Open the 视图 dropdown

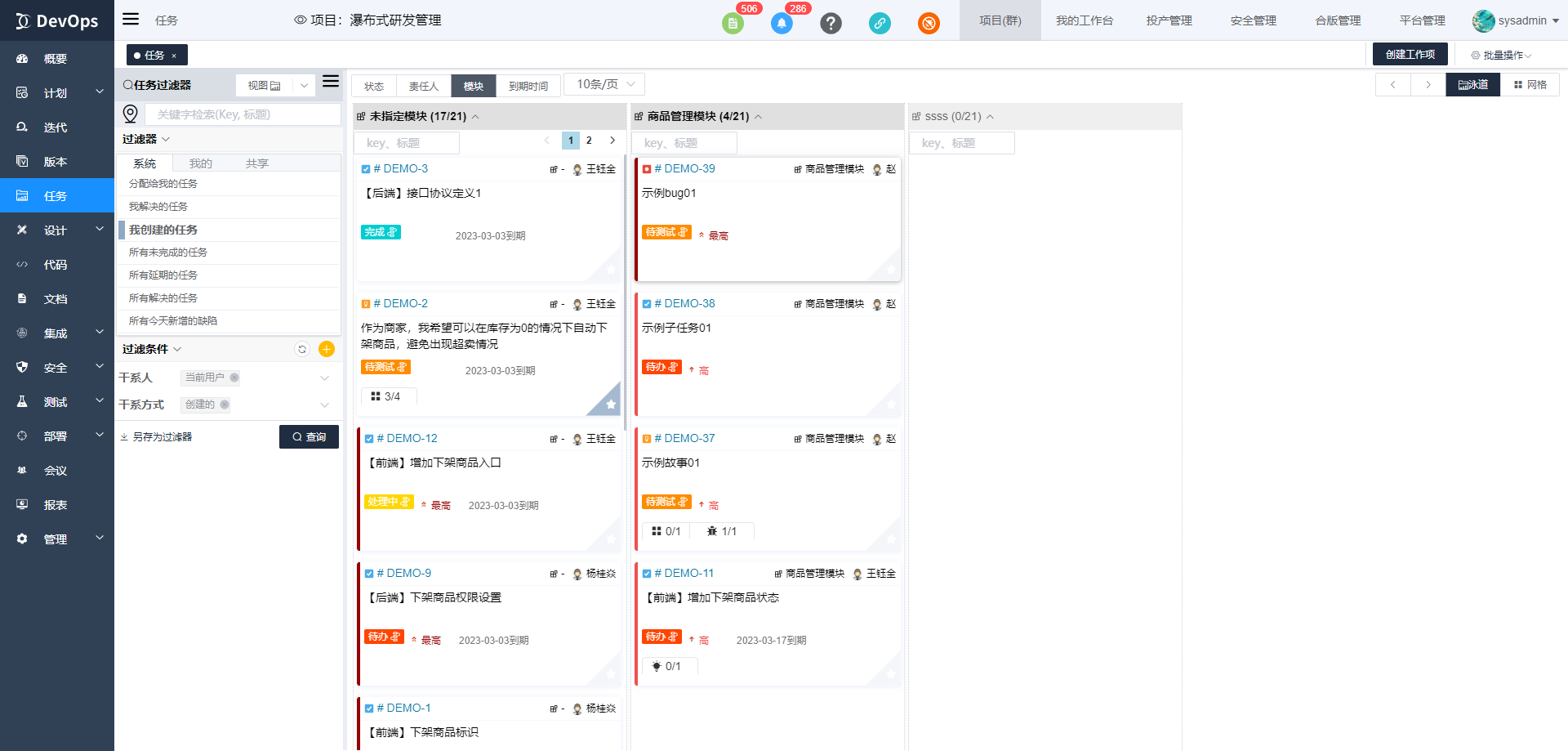pyautogui.click(x=275, y=85)
